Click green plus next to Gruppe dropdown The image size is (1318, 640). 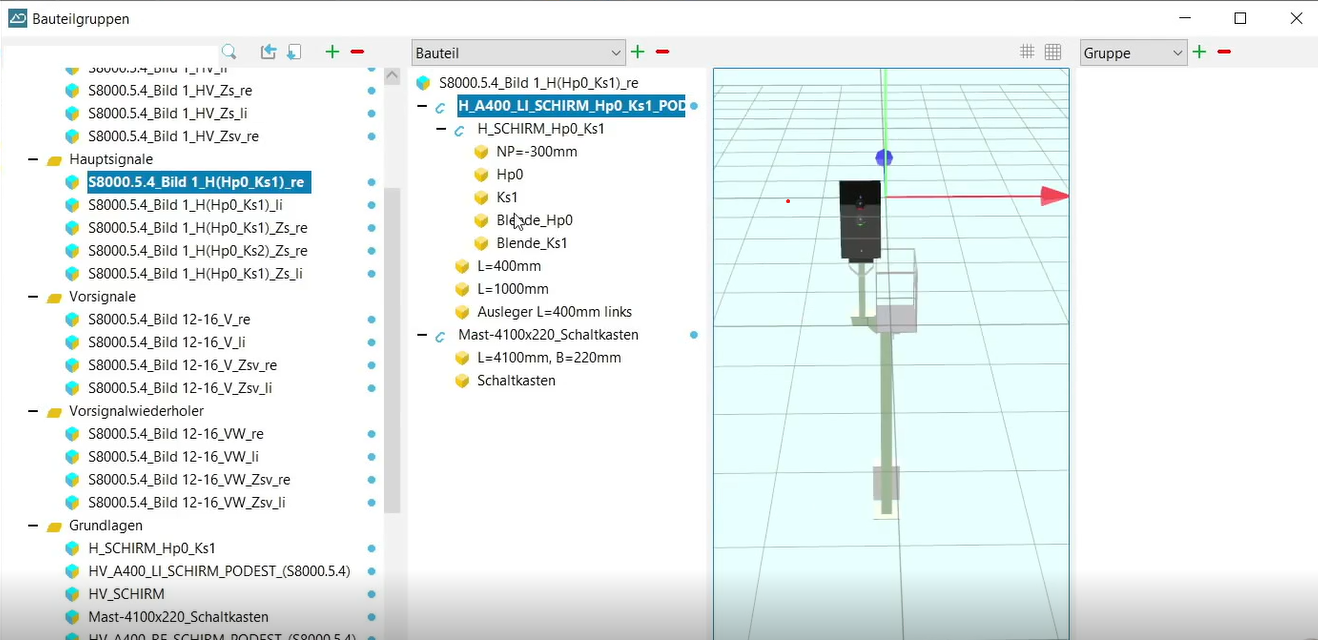point(1200,52)
